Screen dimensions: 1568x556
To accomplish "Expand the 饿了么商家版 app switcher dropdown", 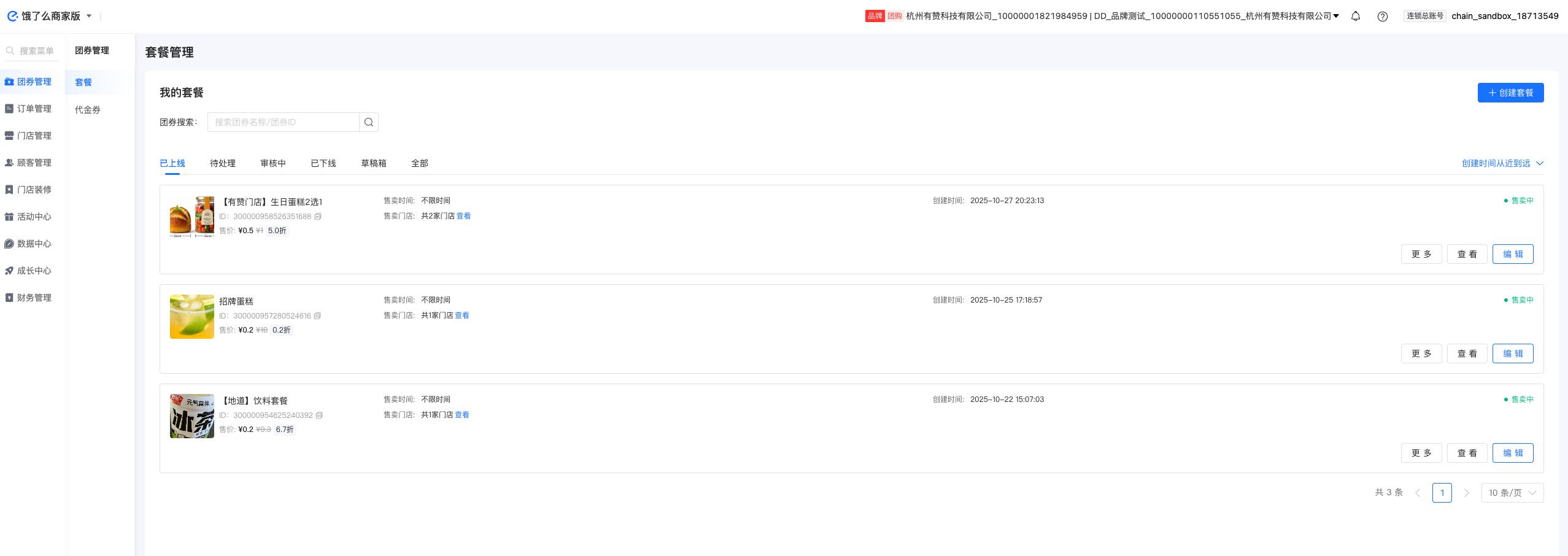I will click(89, 16).
